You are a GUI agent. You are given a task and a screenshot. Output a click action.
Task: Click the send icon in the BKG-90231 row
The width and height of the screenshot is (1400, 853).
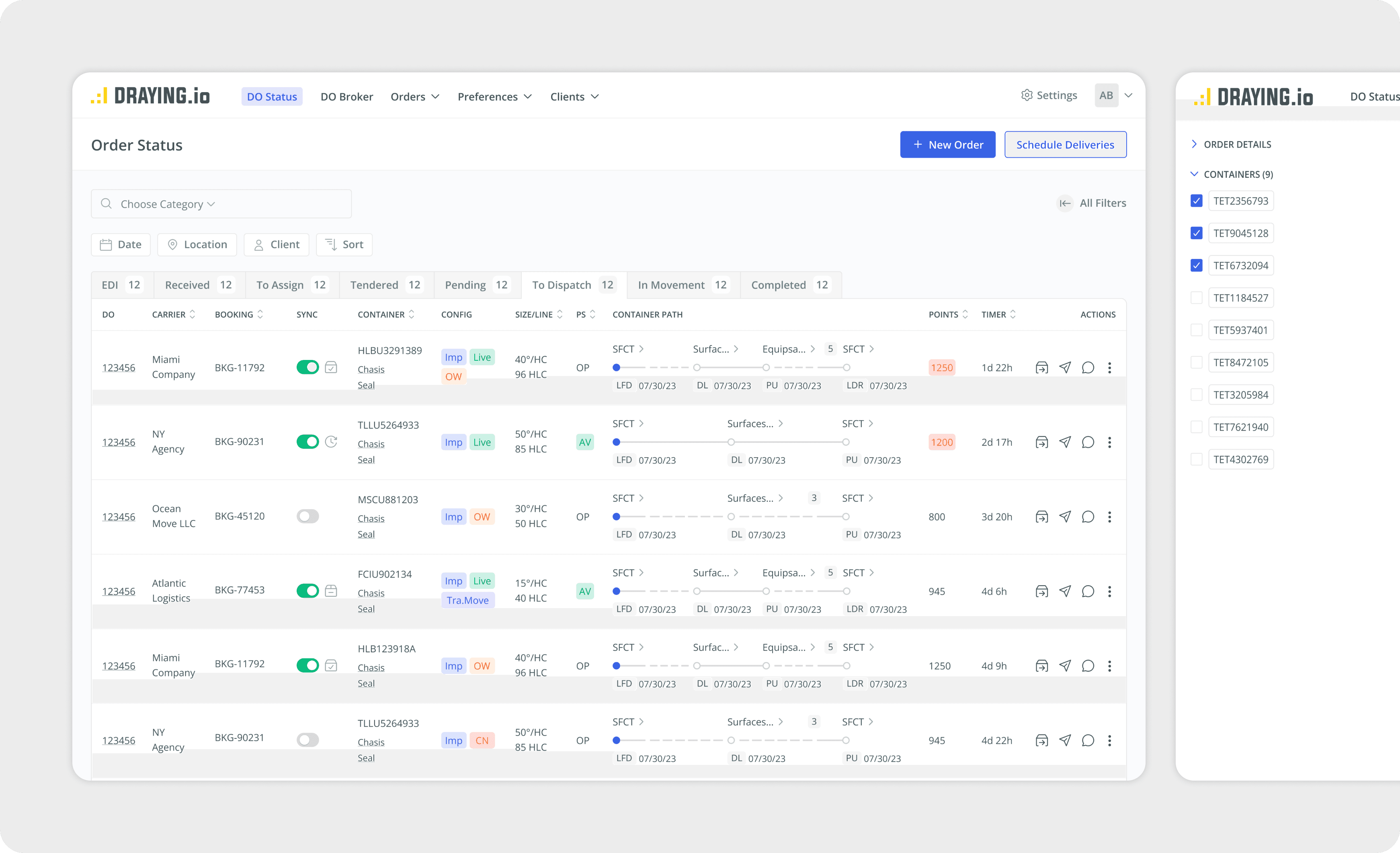[x=1065, y=442]
